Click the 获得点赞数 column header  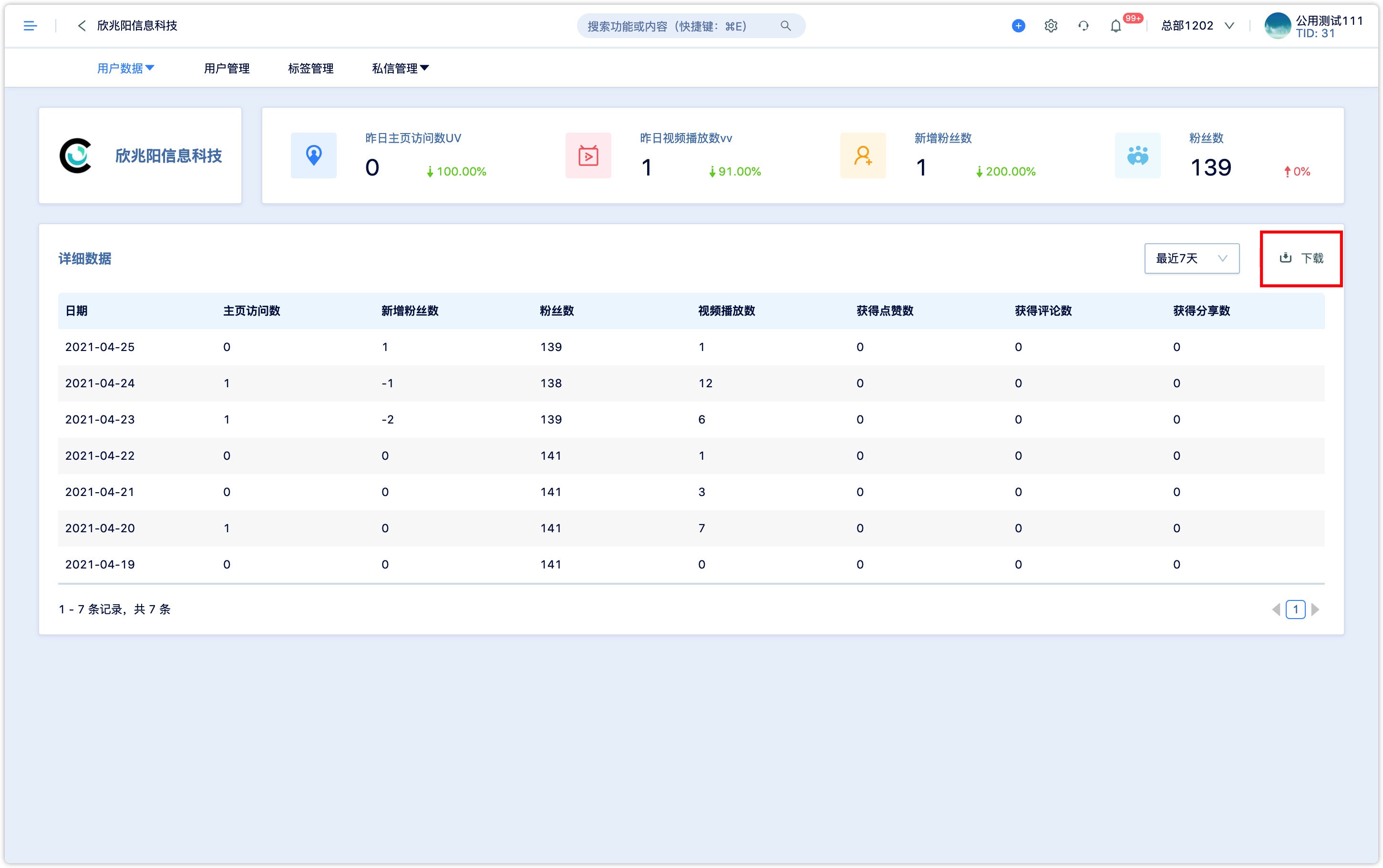885,310
